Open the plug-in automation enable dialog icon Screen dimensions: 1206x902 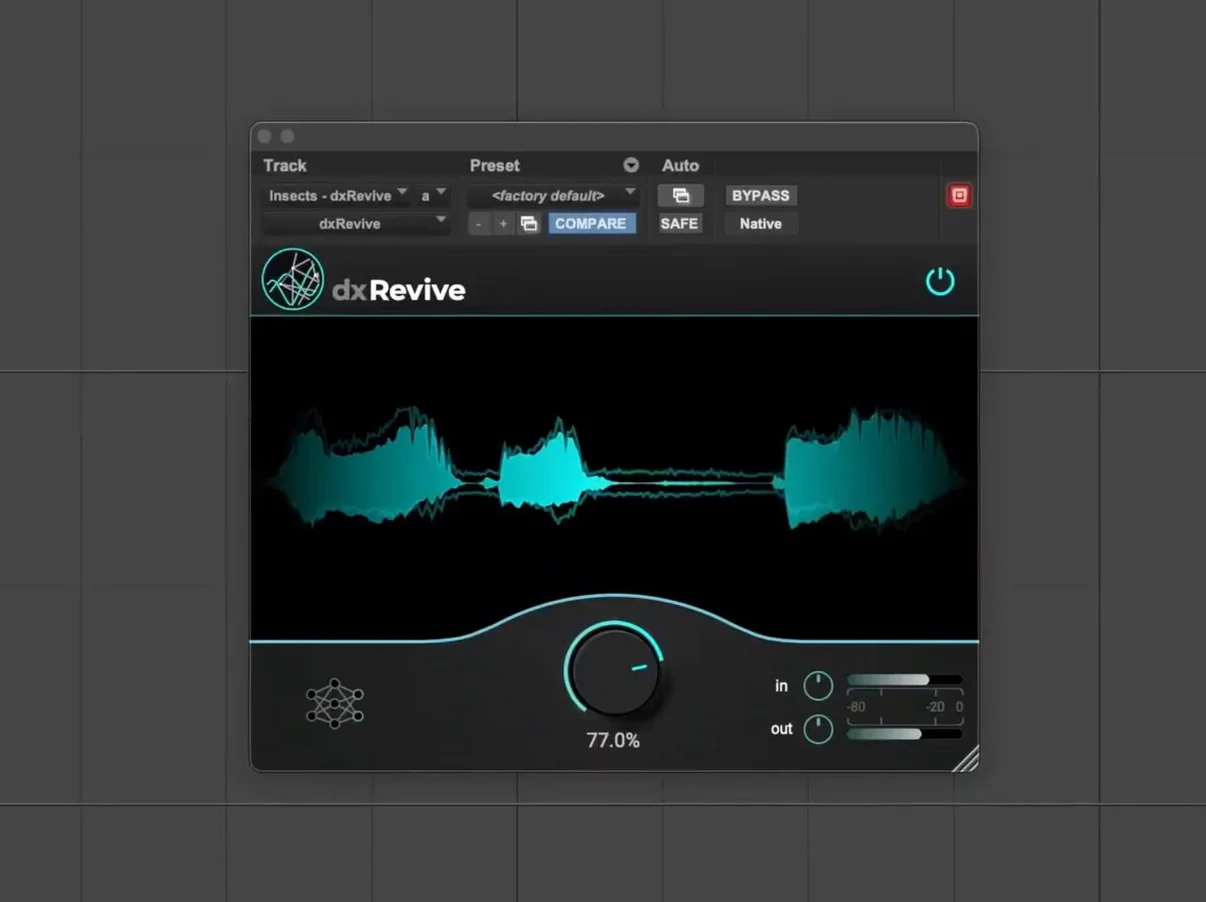pos(680,196)
